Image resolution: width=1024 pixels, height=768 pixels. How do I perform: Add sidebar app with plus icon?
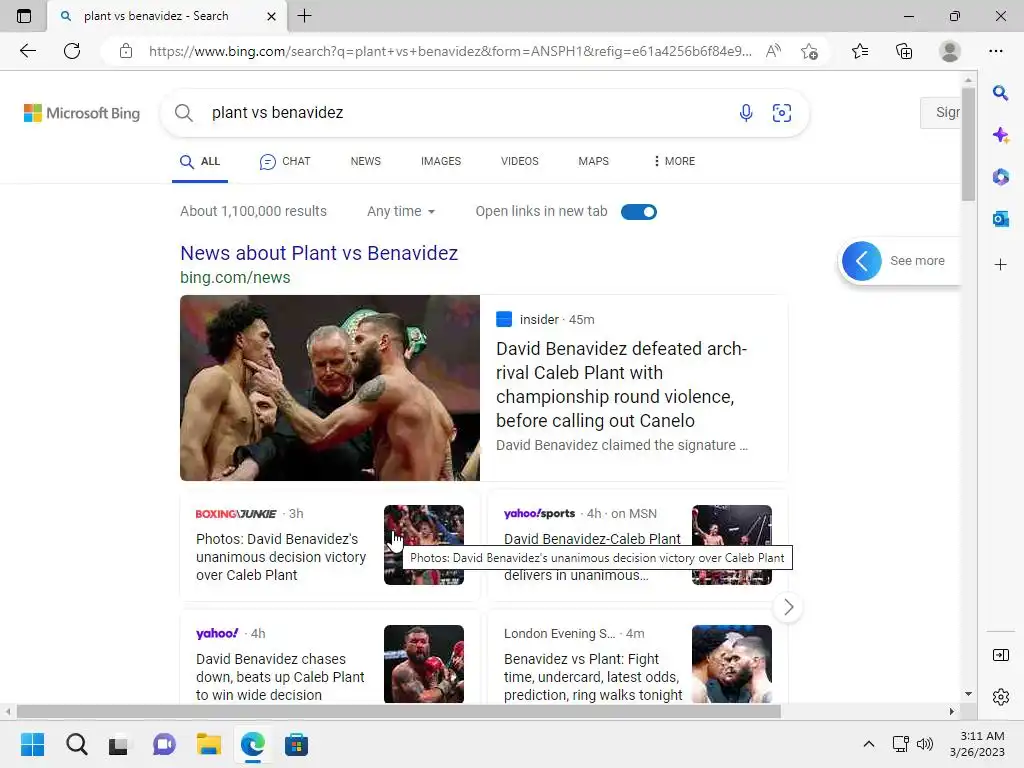pos(1000,264)
